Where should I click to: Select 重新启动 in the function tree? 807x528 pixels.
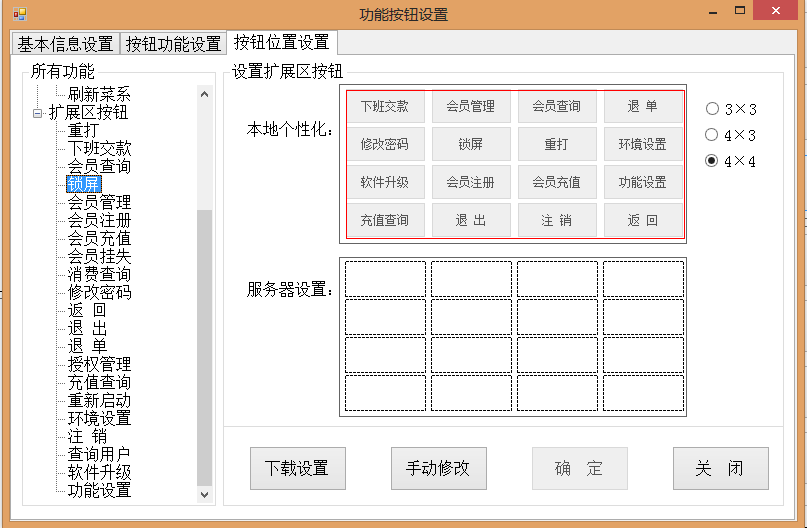tap(99, 400)
